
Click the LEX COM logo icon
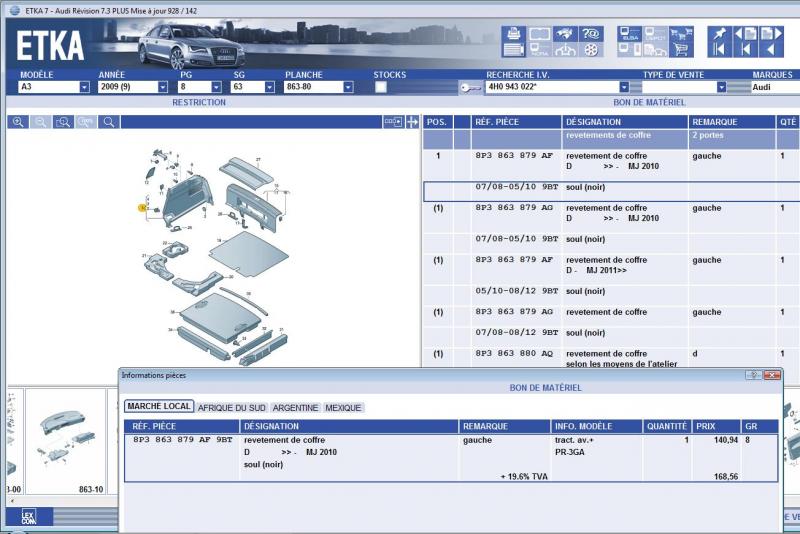[29, 517]
